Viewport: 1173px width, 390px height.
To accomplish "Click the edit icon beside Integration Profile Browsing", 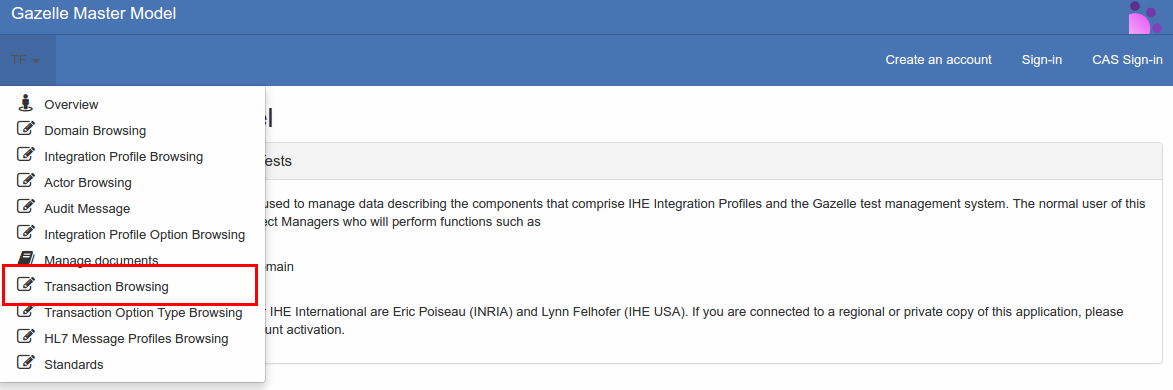I will pos(26,156).
